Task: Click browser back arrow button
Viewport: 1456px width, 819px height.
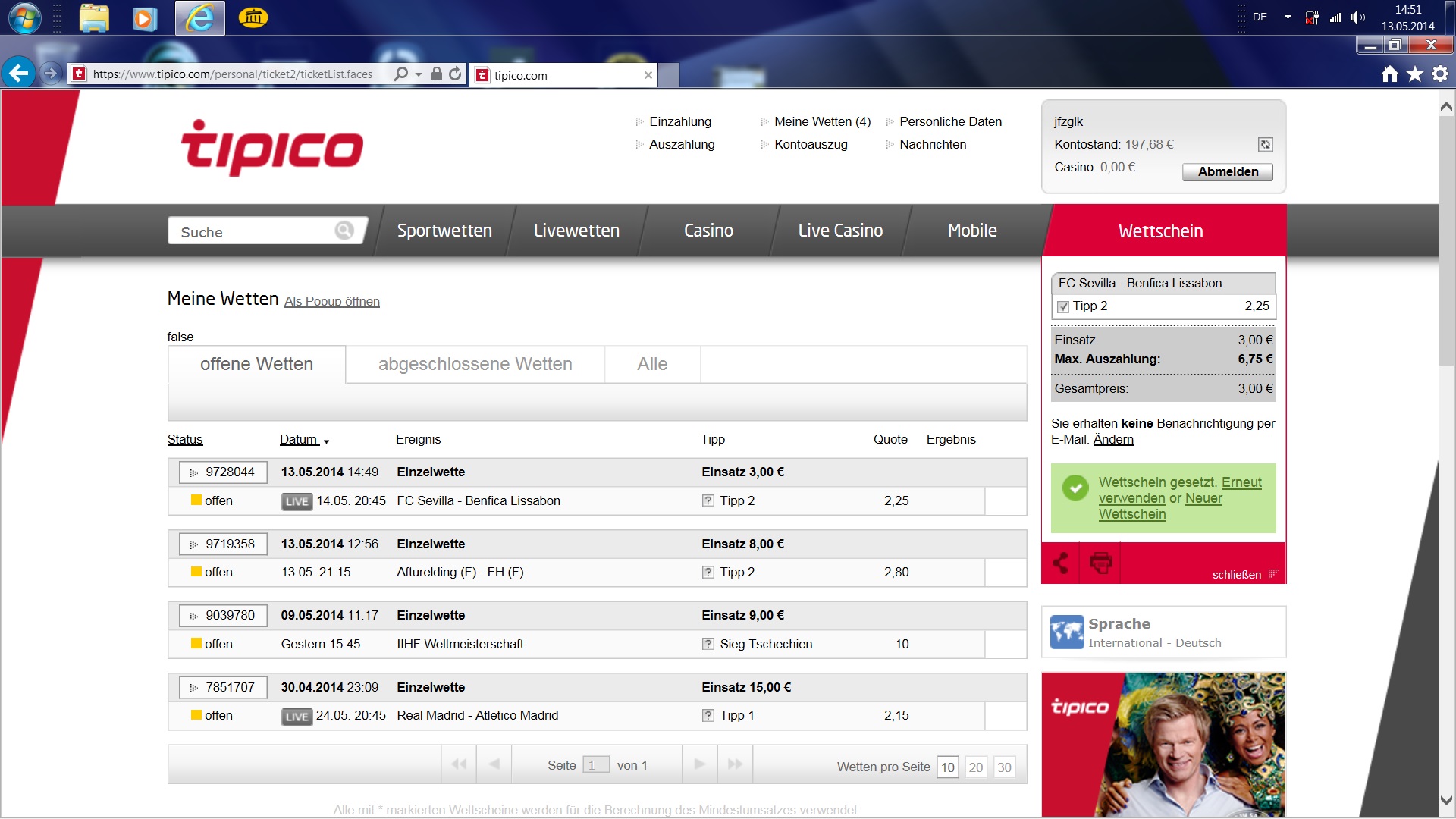Action: [x=18, y=74]
